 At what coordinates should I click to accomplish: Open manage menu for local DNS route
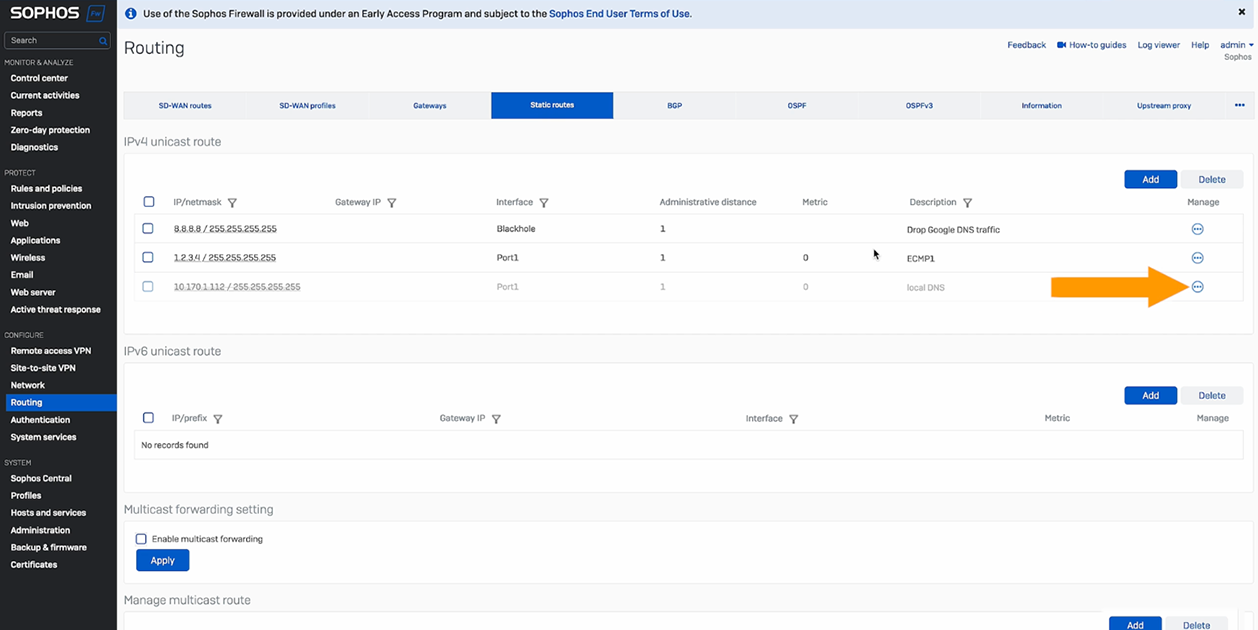1197,287
